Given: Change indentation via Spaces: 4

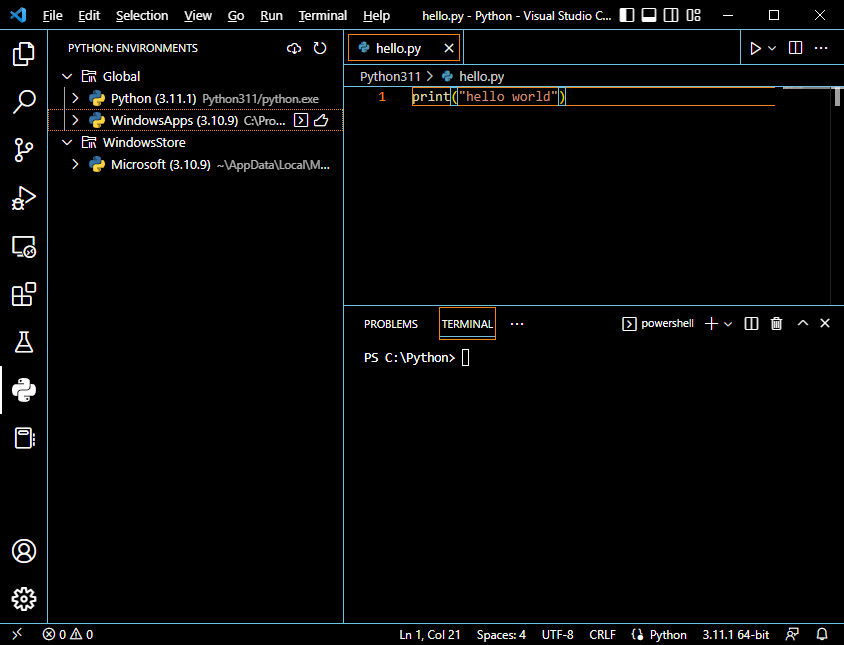Looking at the screenshot, I should (501, 635).
